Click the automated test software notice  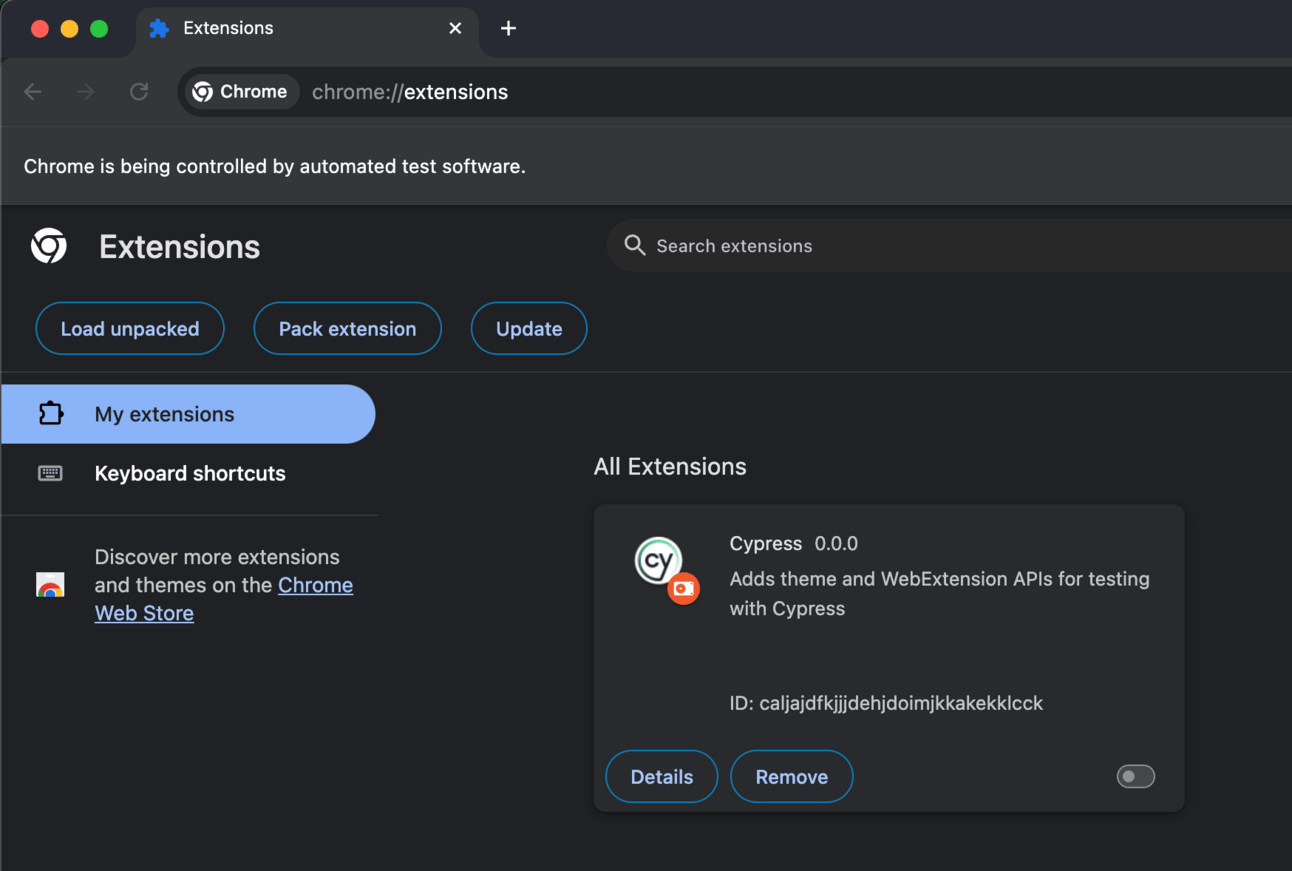tap(275, 166)
